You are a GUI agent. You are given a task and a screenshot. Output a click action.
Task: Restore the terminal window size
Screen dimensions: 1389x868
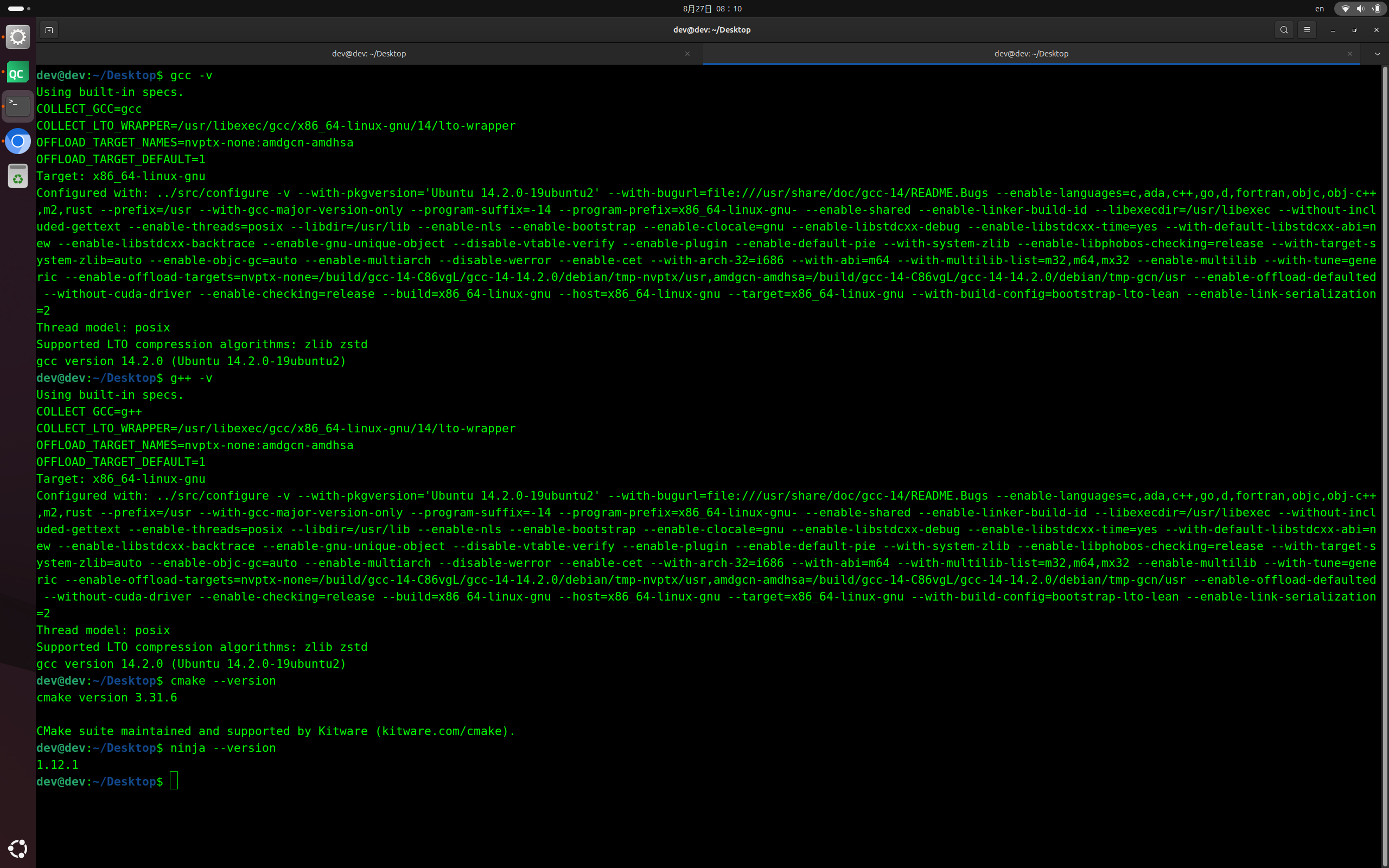(1355, 30)
